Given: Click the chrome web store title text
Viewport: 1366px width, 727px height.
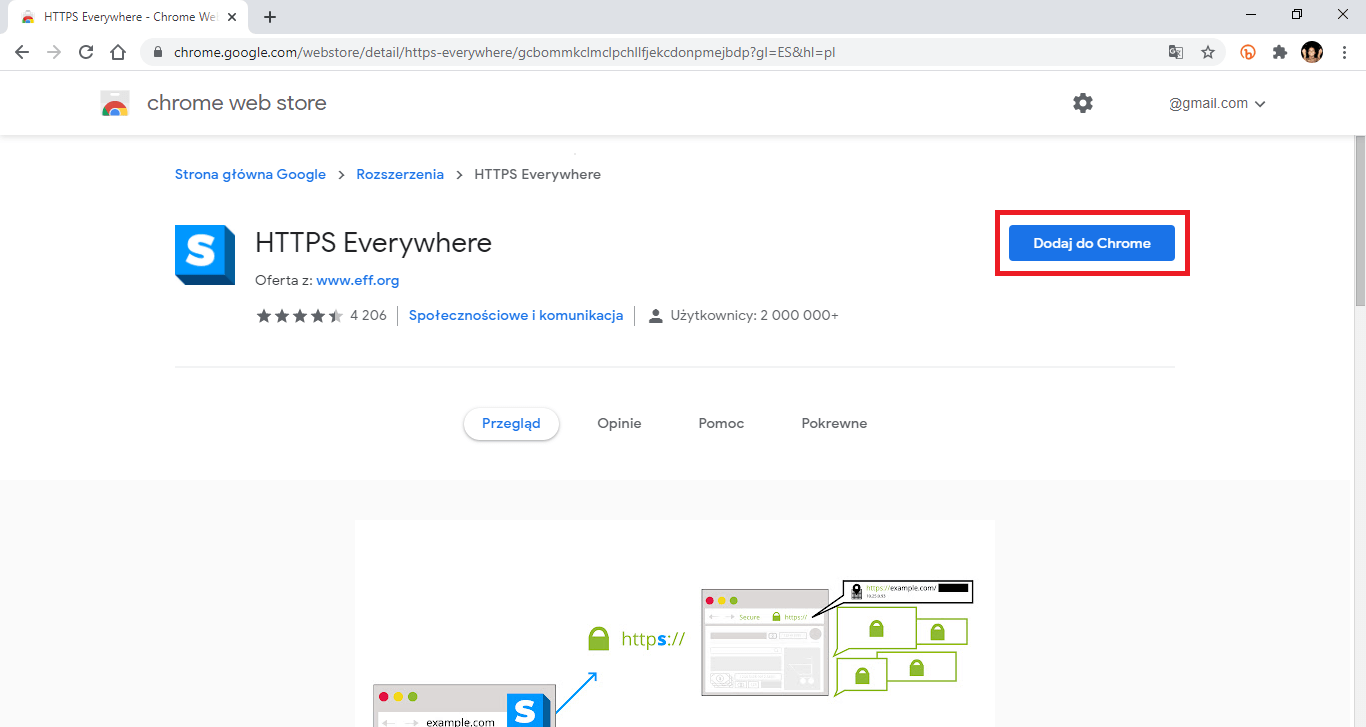Looking at the screenshot, I should coord(236,103).
